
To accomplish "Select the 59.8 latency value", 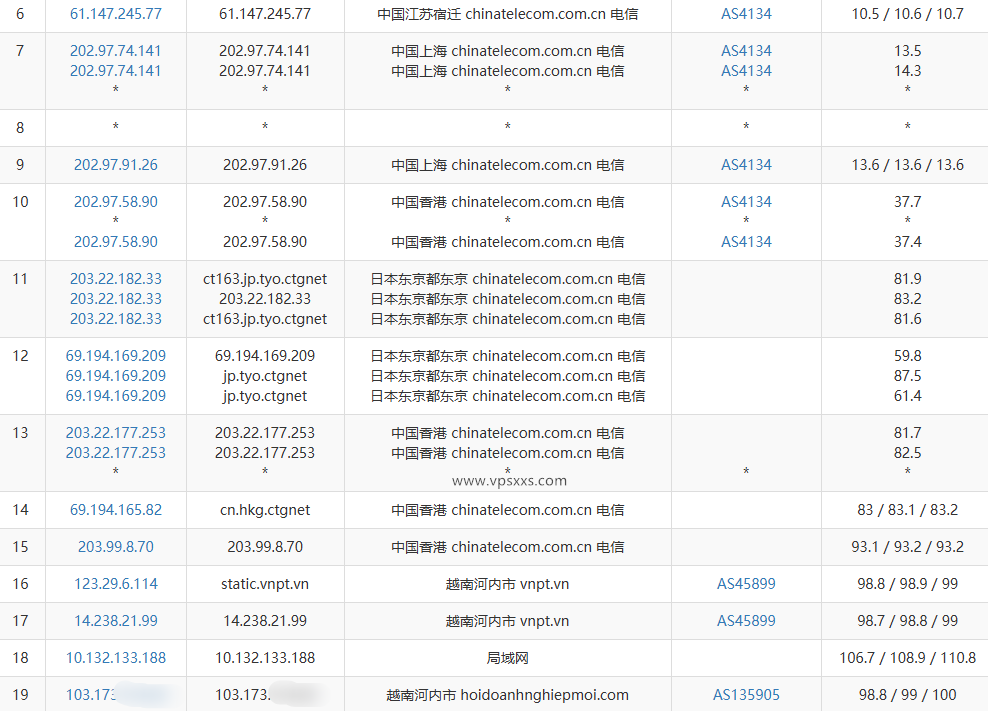I will coord(907,356).
